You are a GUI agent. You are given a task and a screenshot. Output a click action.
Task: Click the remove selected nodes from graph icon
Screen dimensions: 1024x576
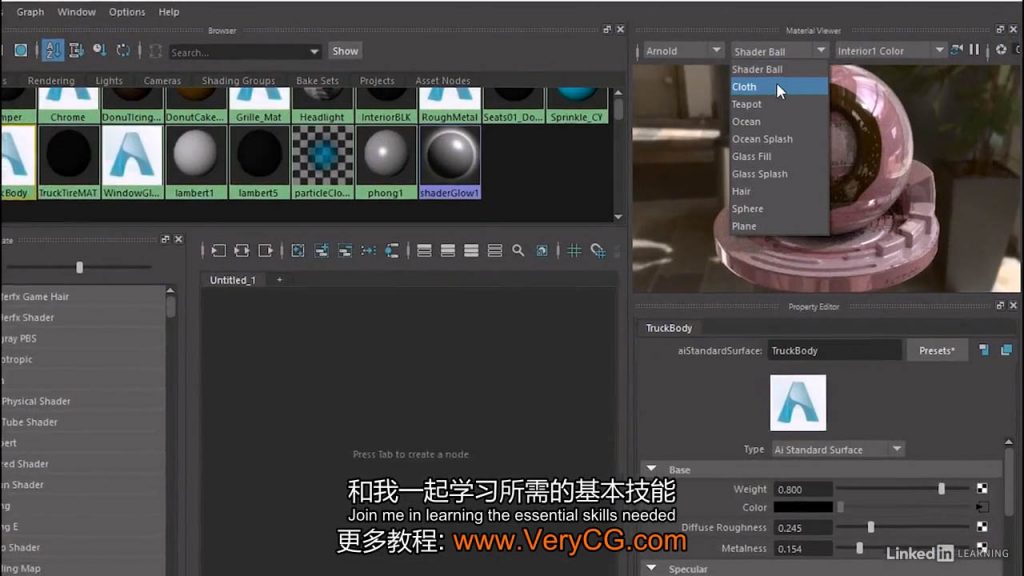point(345,250)
